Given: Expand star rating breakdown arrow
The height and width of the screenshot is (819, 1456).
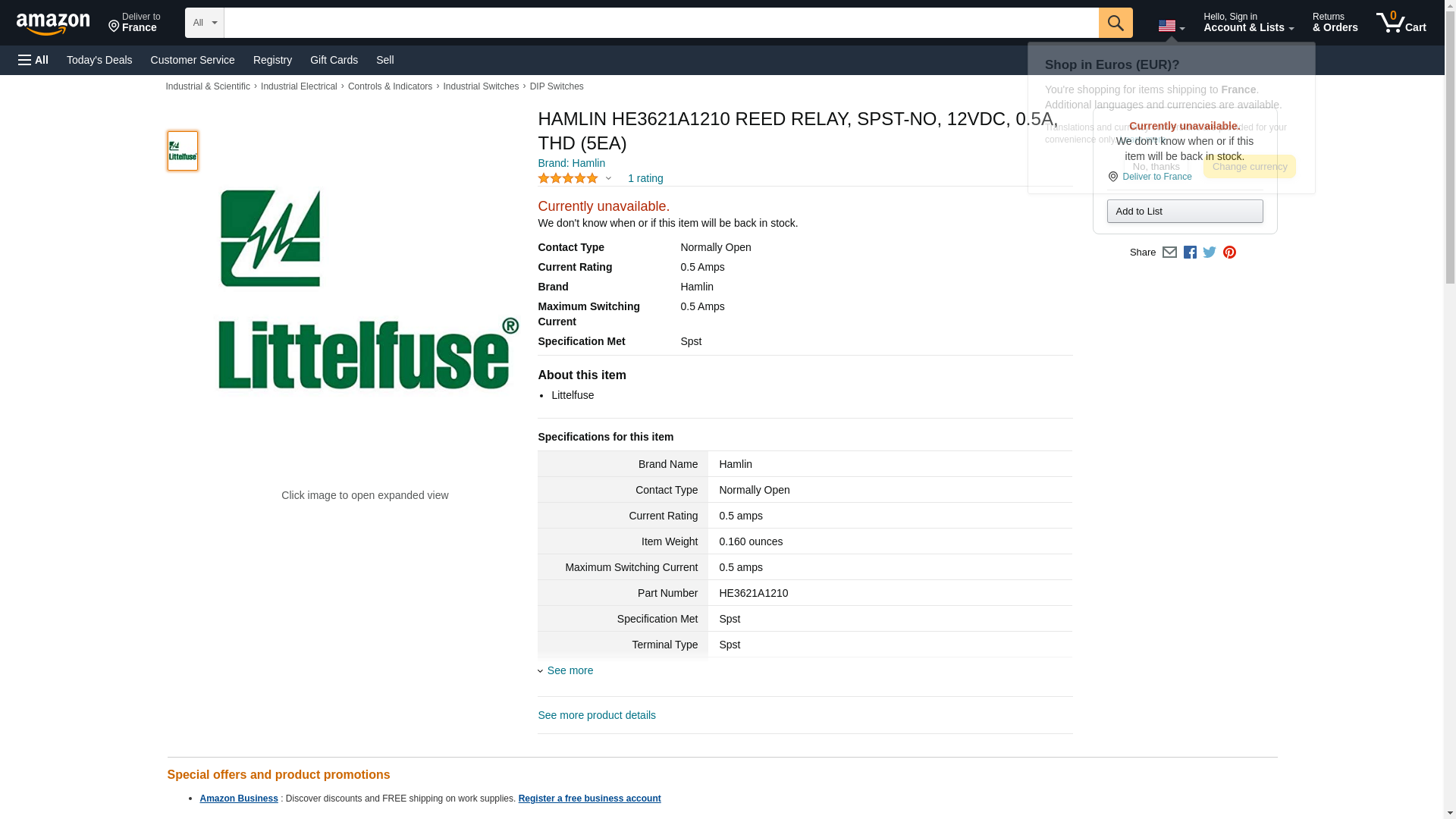Looking at the screenshot, I should (x=608, y=178).
